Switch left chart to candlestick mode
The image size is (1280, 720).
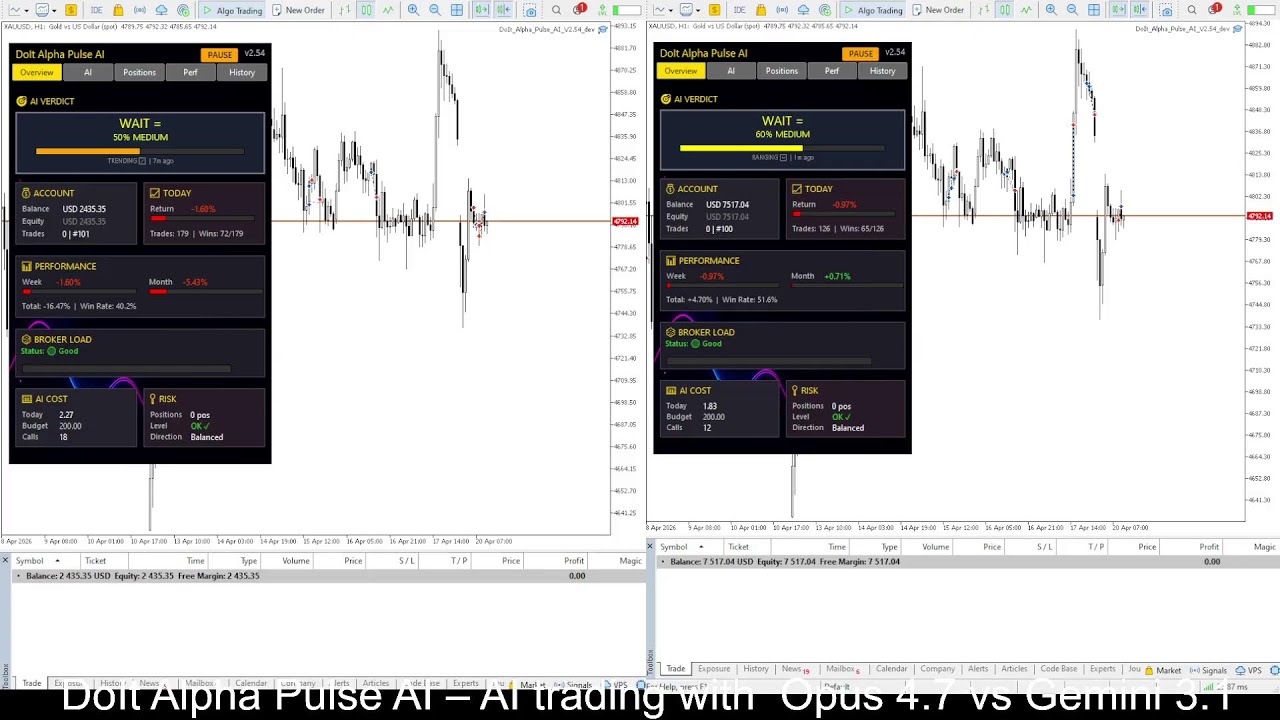pyautogui.click(x=366, y=10)
